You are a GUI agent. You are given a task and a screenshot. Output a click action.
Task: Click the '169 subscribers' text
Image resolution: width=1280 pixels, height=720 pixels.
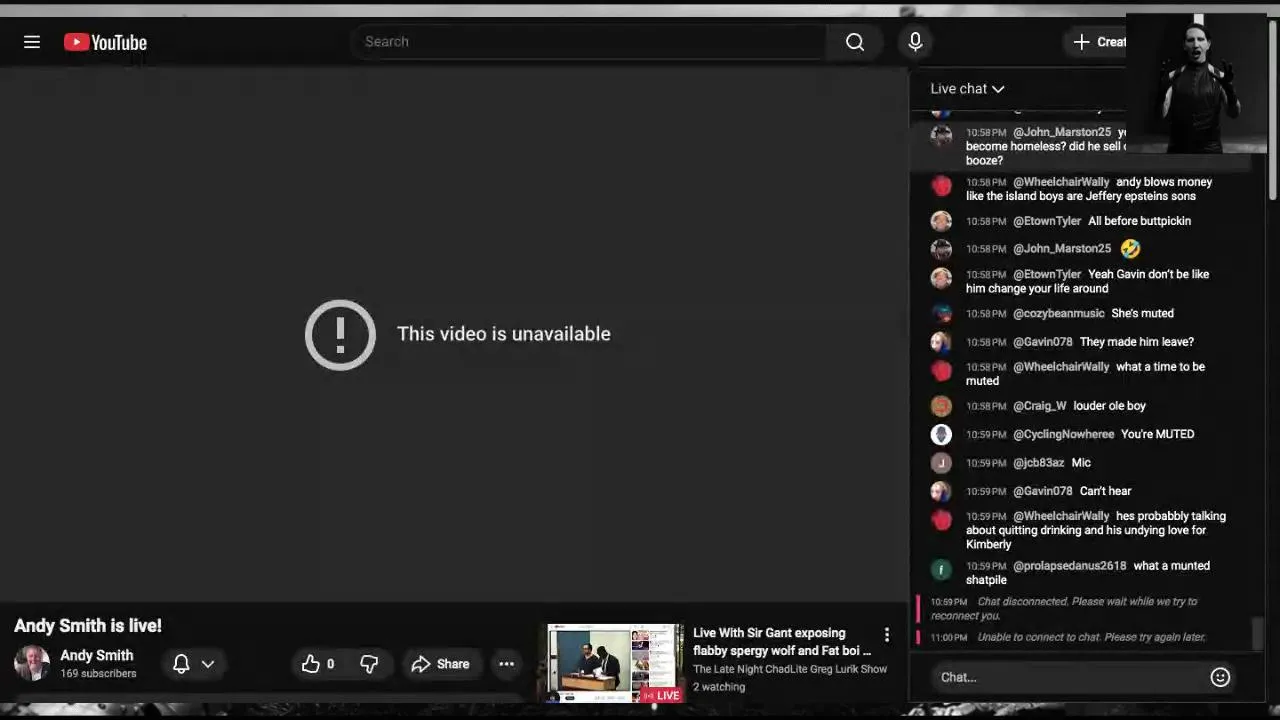click(98, 674)
